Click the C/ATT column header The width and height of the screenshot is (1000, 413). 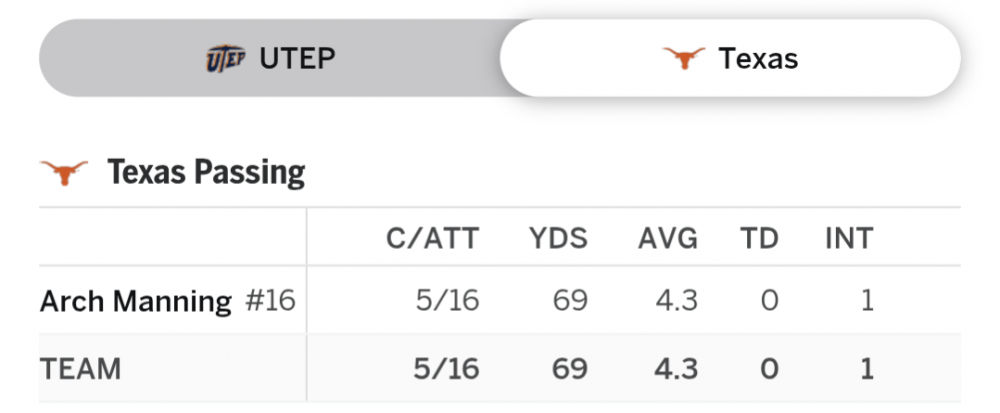click(x=432, y=238)
